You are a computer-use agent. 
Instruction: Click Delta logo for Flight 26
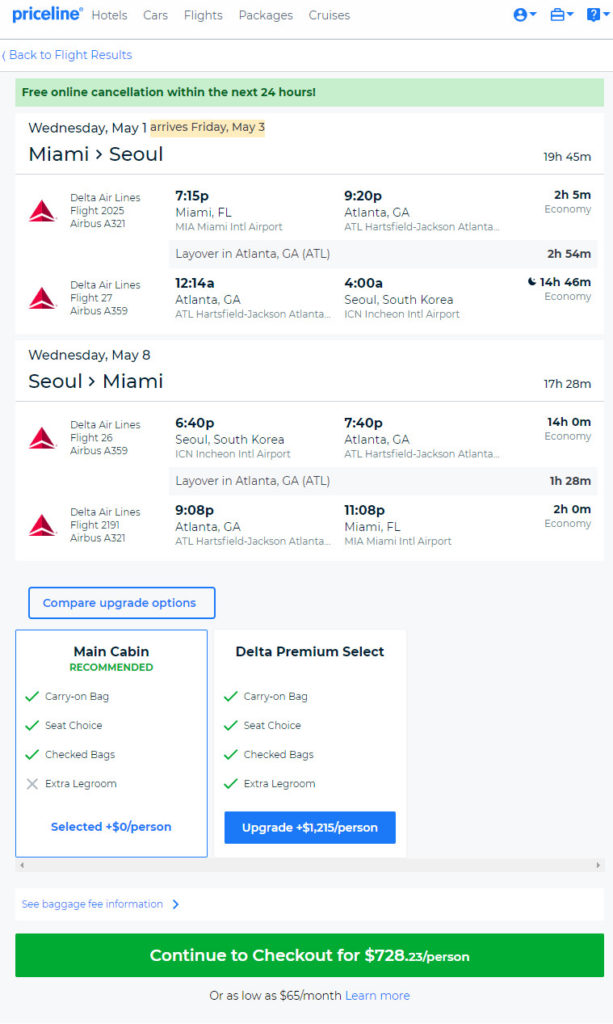click(x=42, y=438)
